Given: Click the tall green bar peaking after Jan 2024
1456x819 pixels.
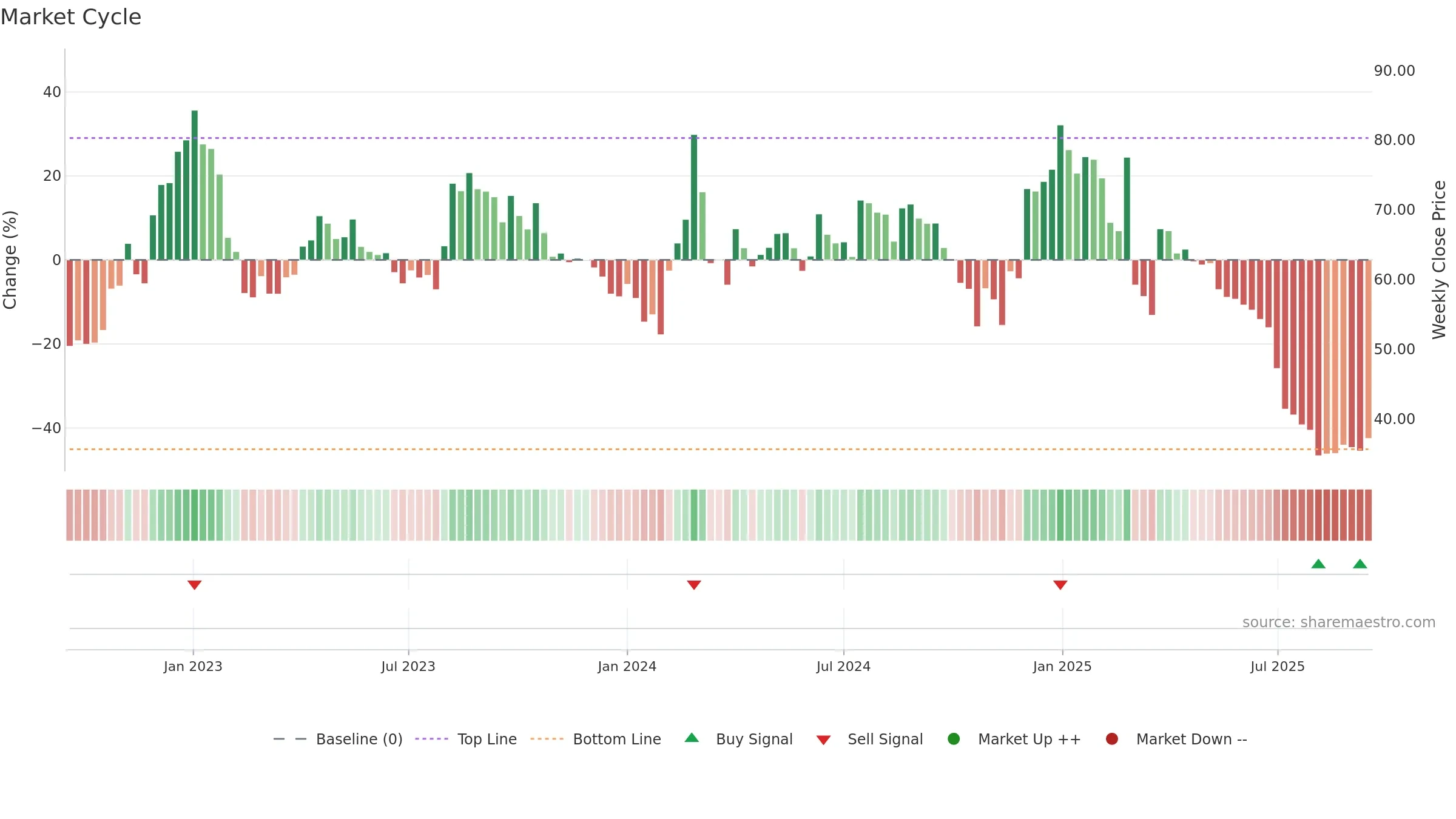Looking at the screenshot, I should [x=694, y=197].
